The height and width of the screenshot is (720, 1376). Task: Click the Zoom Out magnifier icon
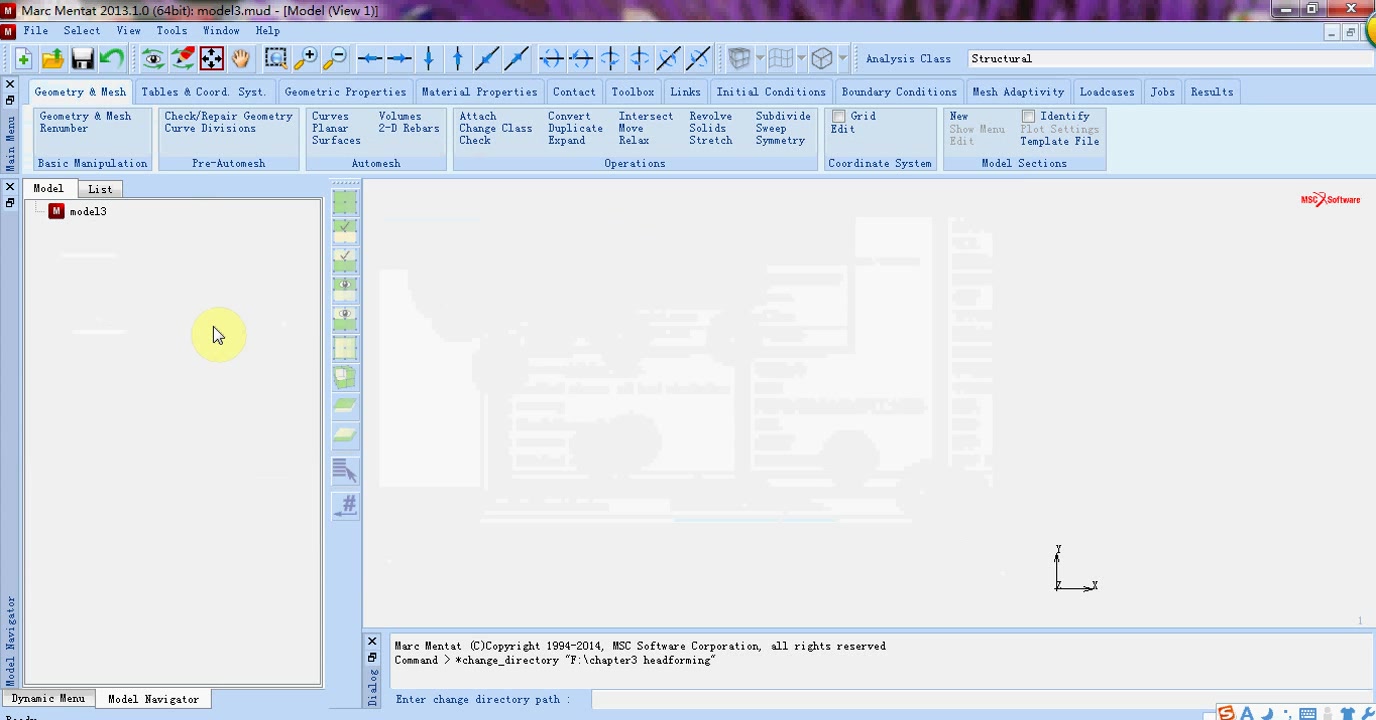click(x=335, y=59)
